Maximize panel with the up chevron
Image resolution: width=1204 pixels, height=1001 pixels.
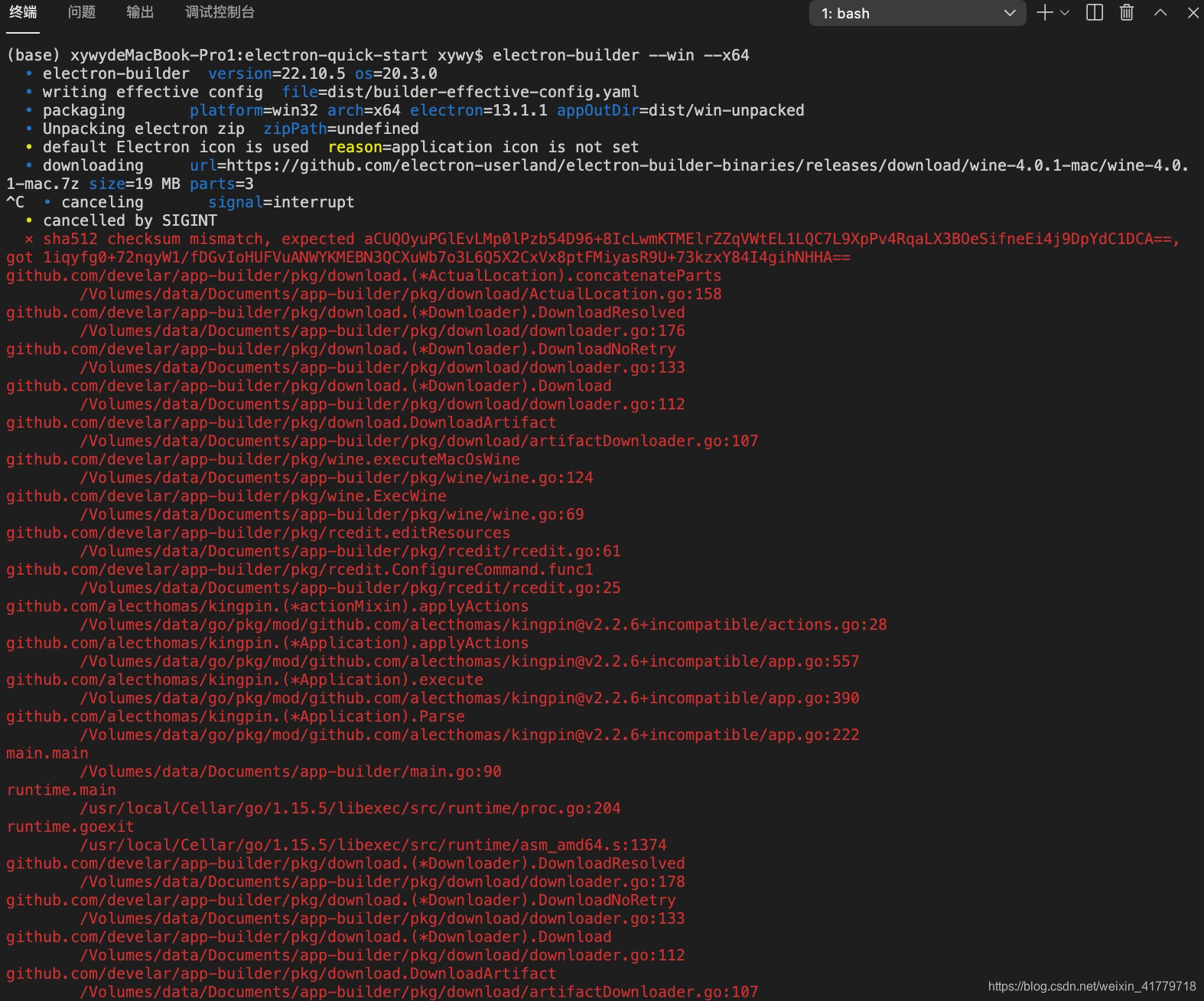pos(1160,12)
